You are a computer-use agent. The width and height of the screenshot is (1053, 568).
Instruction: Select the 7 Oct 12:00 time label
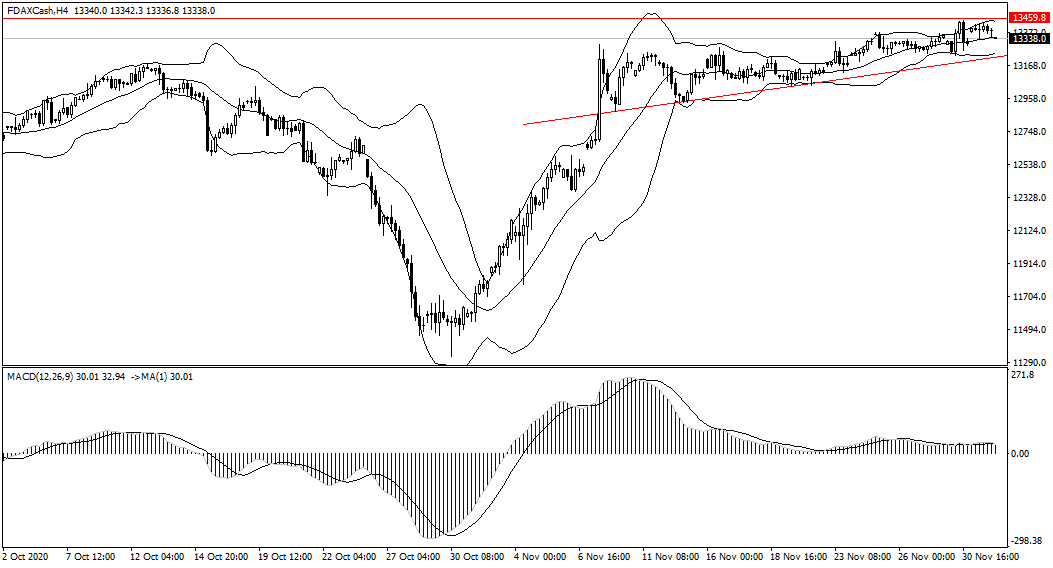91,555
